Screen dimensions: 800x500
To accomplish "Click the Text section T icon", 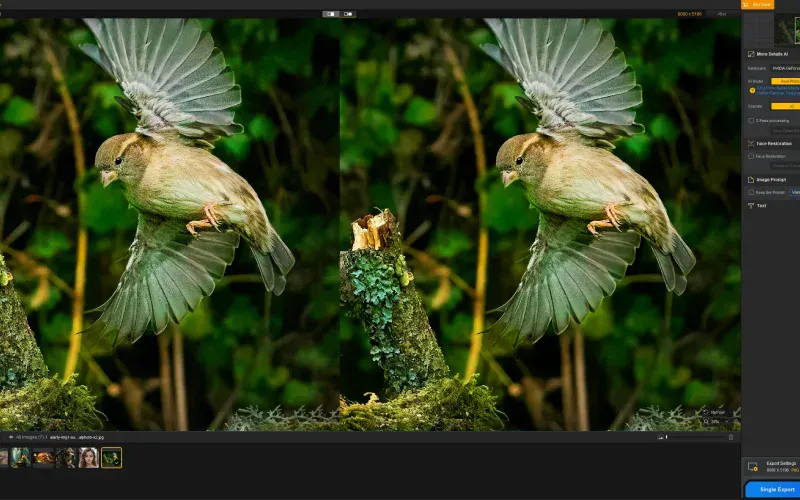I will [x=751, y=206].
